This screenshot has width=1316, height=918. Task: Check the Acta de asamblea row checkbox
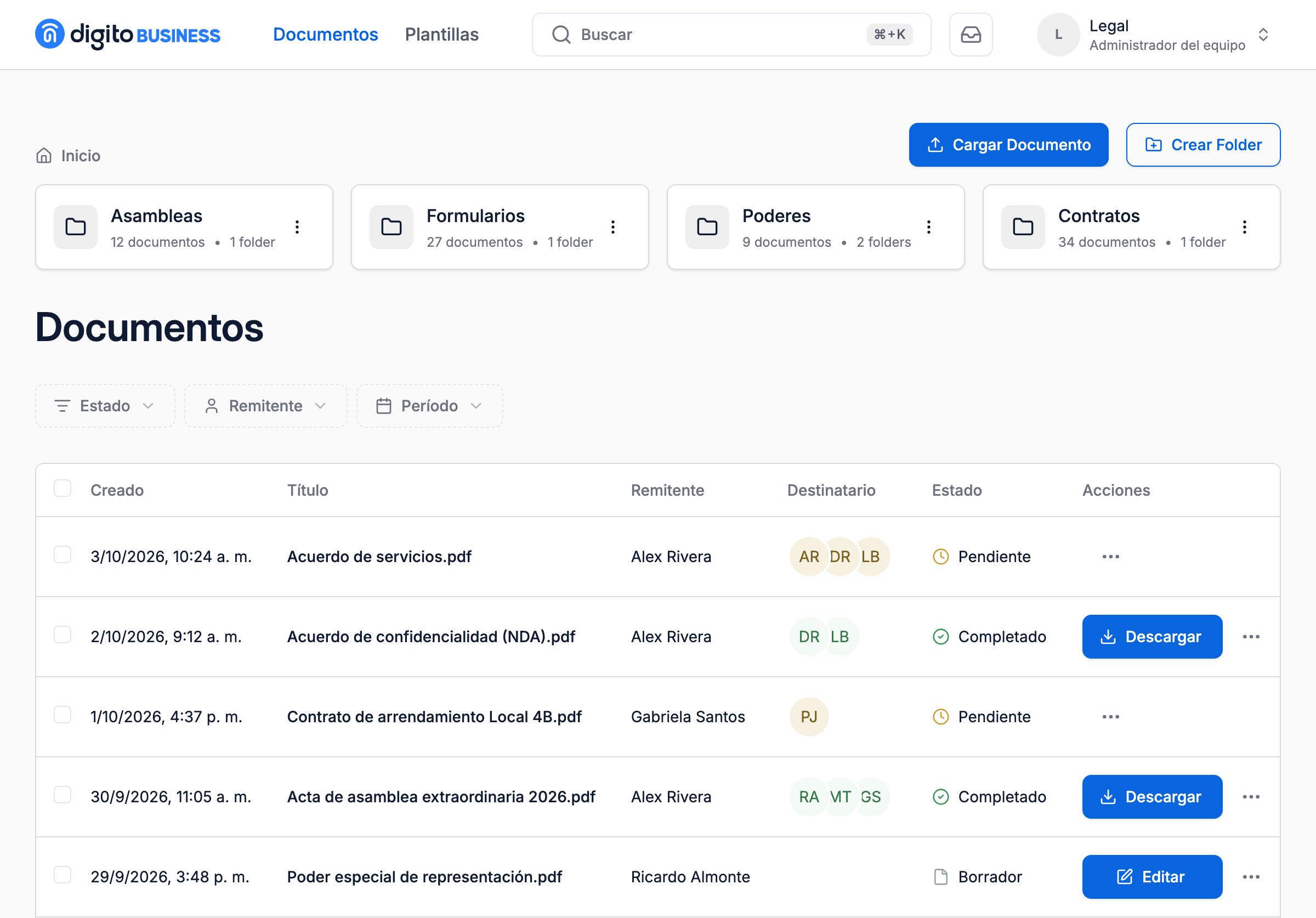coord(63,795)
